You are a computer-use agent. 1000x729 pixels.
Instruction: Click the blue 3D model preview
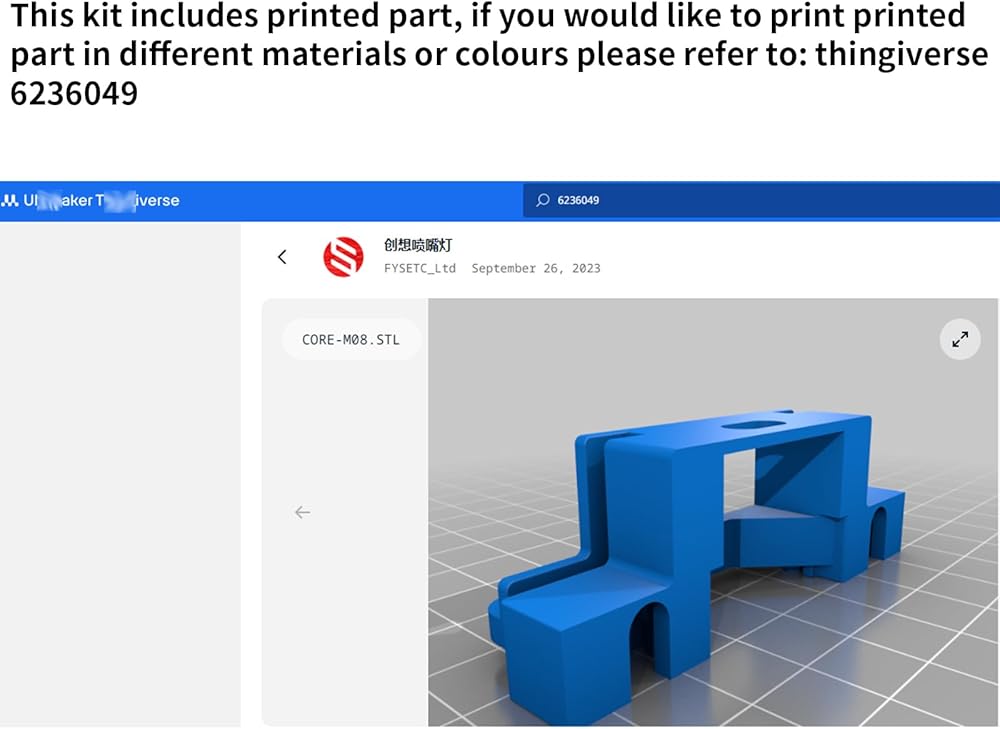(x=696, y=549)
